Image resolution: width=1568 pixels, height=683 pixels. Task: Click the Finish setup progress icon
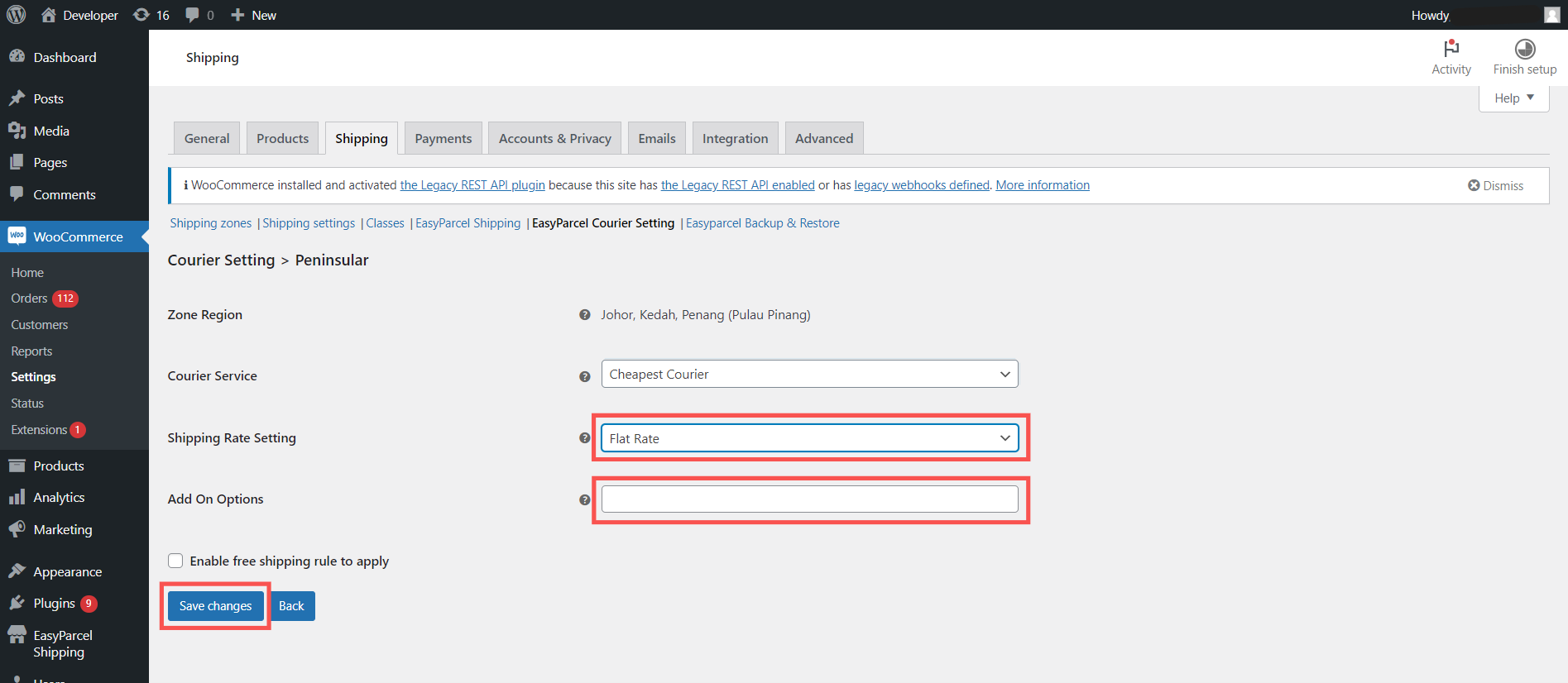1525,48
